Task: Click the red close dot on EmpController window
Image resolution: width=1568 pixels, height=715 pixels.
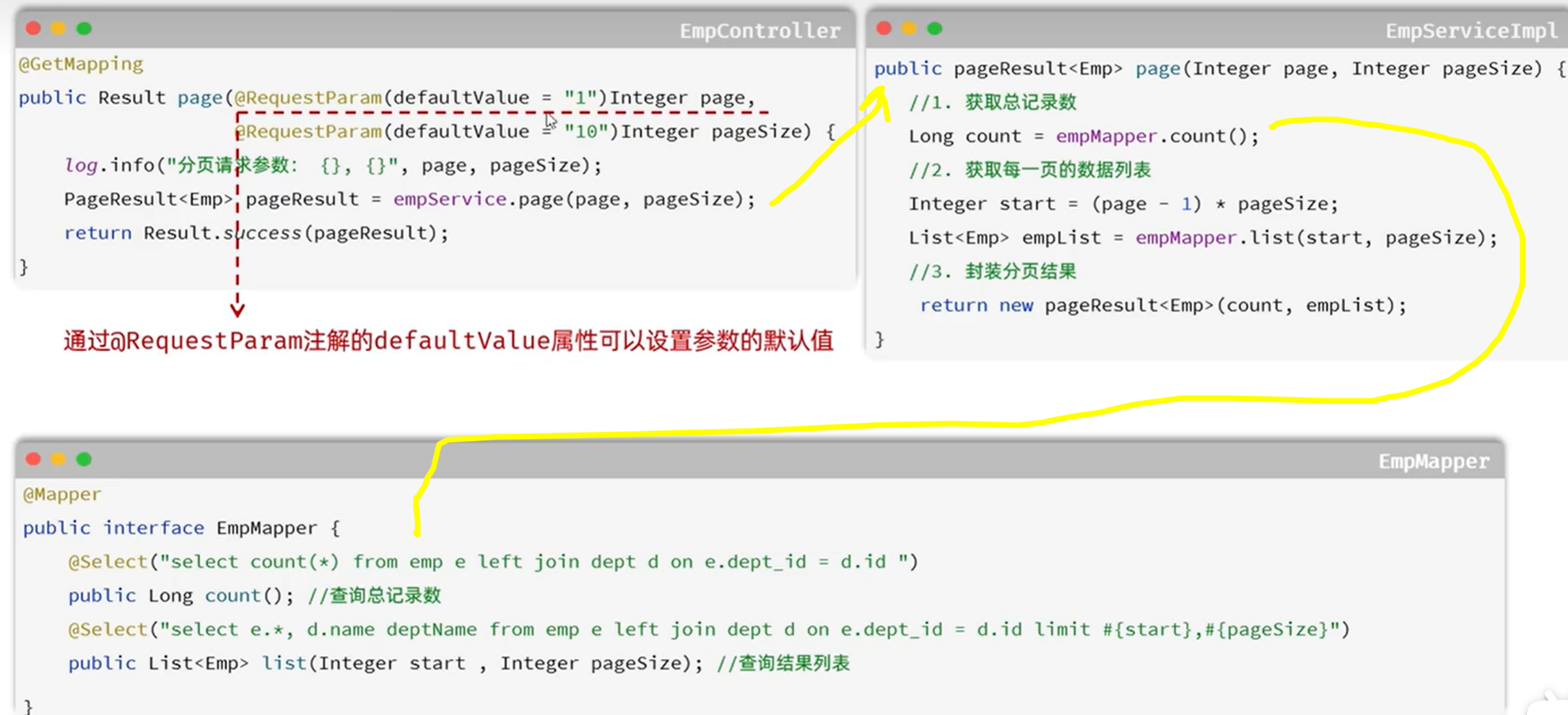Action: [33, 28]
